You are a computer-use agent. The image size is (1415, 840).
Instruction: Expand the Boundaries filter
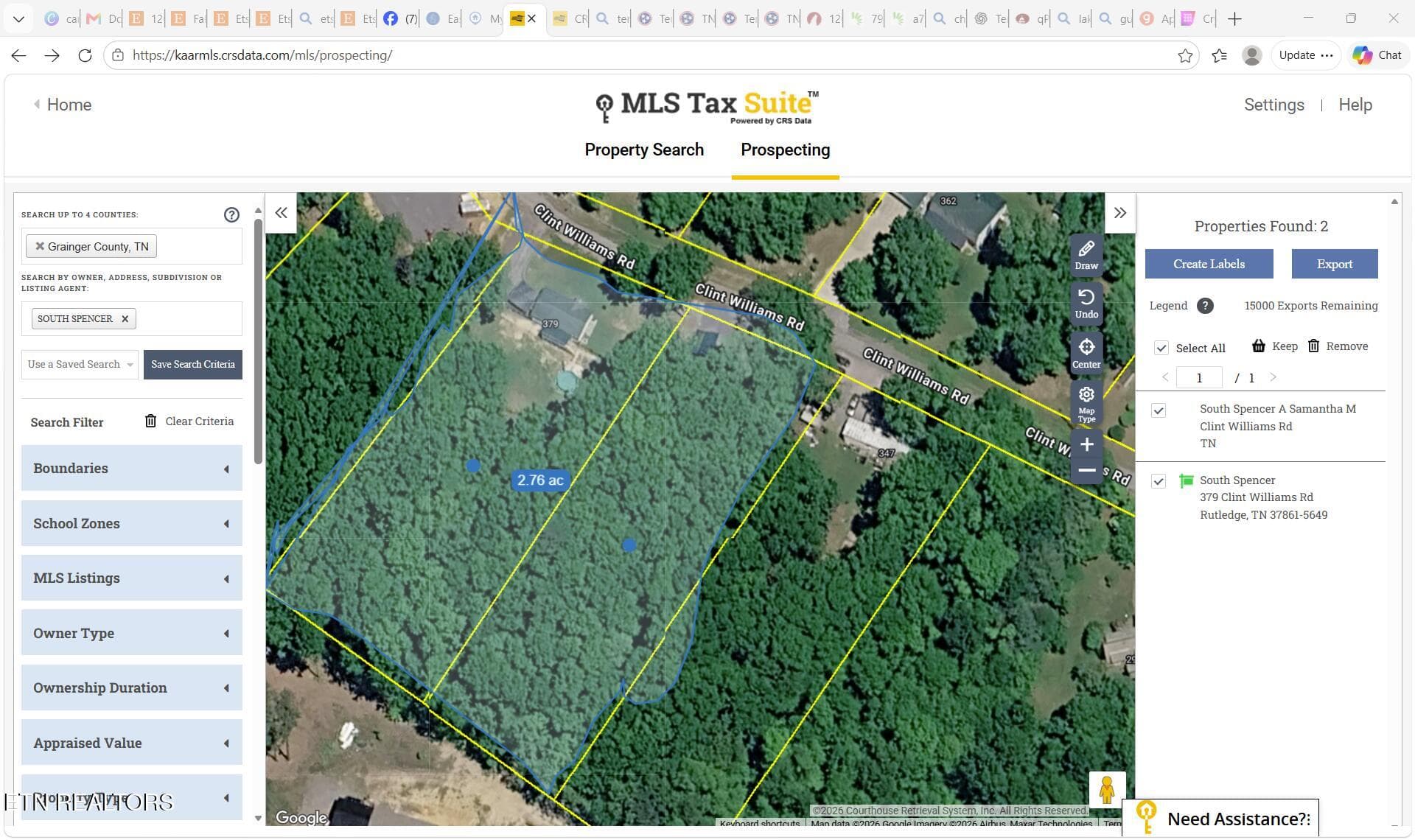[132, 468]
